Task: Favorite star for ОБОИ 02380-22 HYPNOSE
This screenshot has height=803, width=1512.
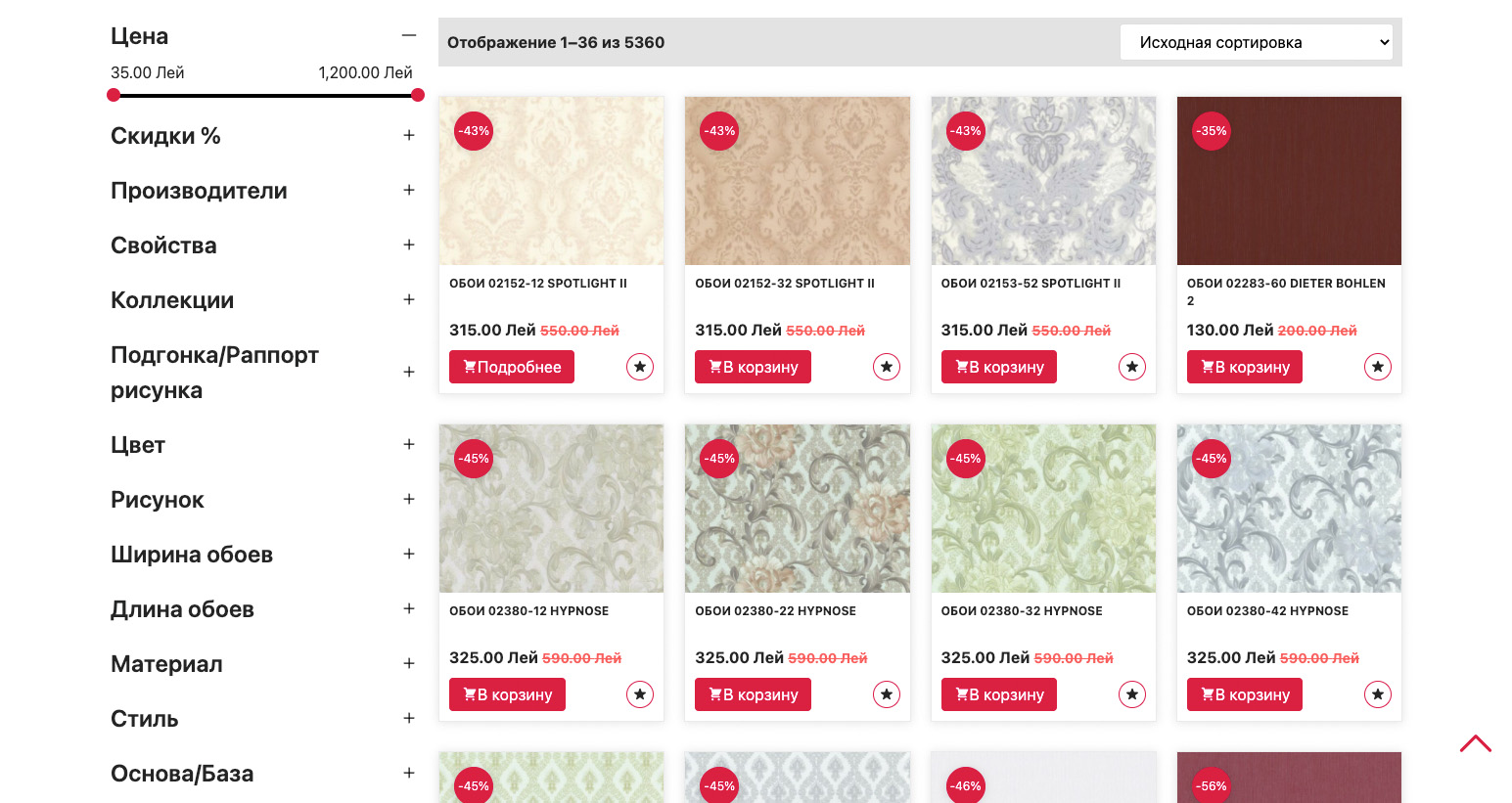Action: coord(887,694)
